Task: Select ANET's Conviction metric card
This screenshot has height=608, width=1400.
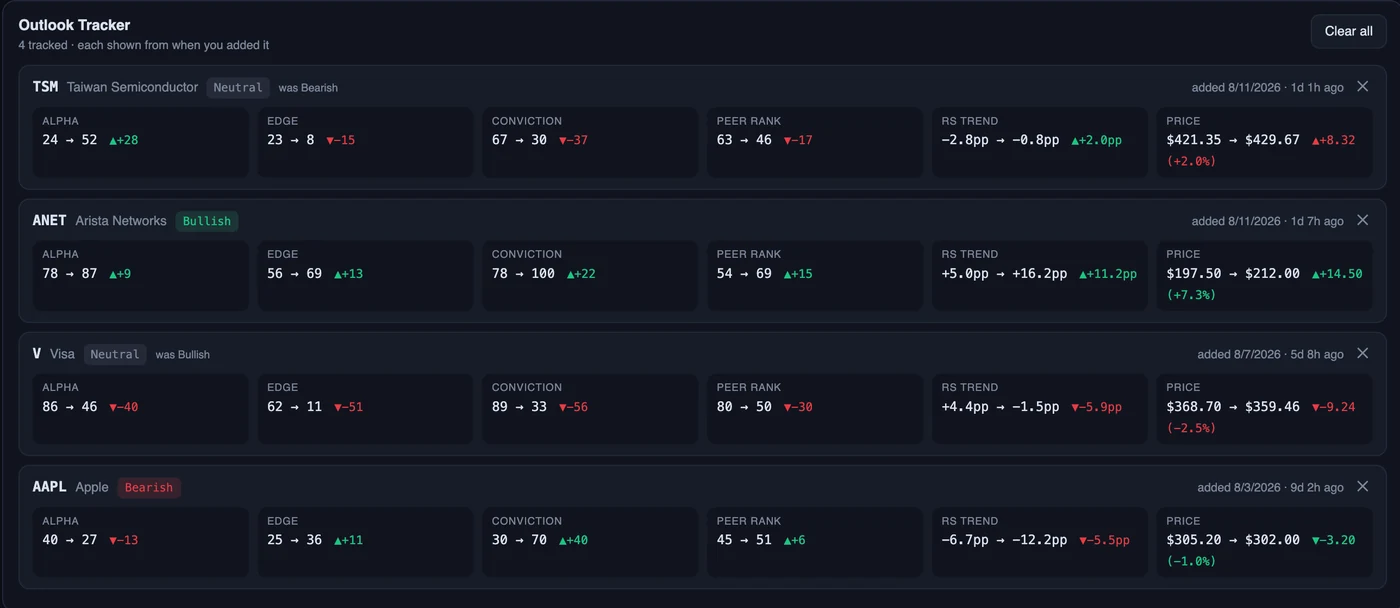Action: click(590, 276)
